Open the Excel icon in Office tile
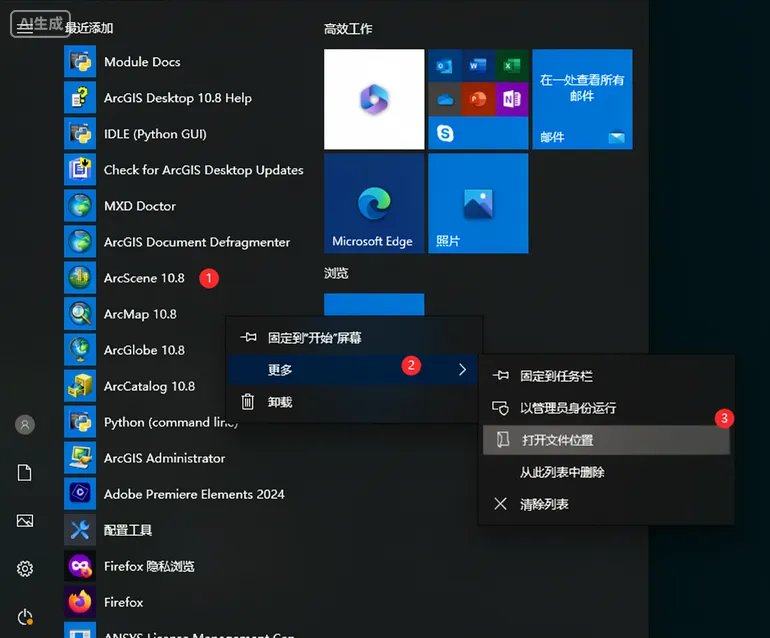770x638 pixels. click(512, 65)
